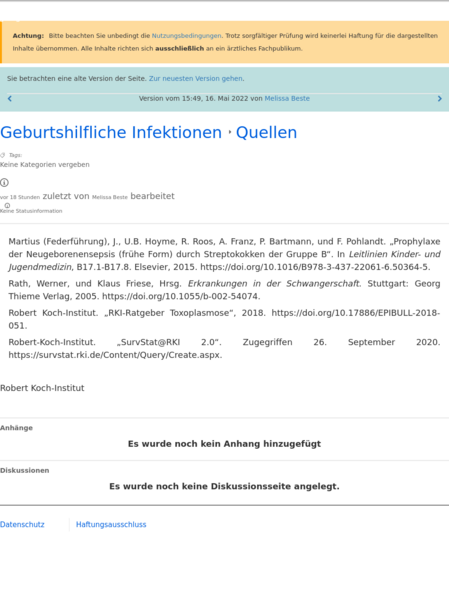Click the survstat.rki.de URL text
This screenshot has width=449, height=599.
(114, 355)
